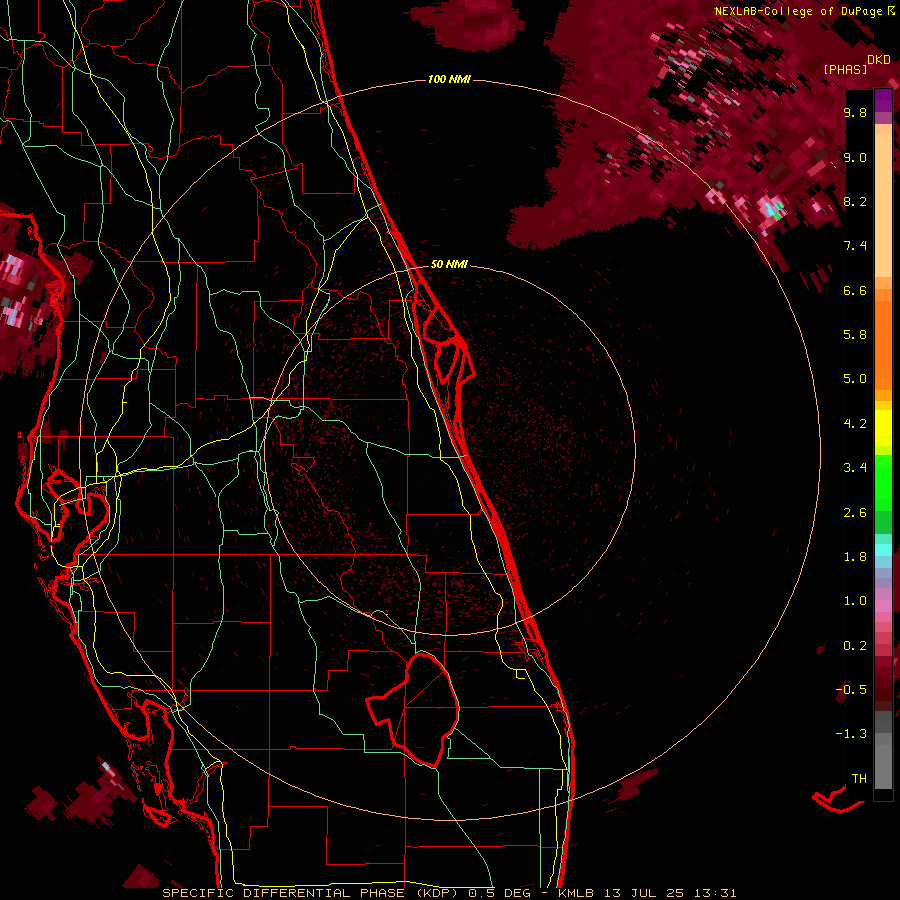This screenshot has width=900, height=900.
Task: Pick the cyan segment of the color bar
Action: tap(883, 550)
